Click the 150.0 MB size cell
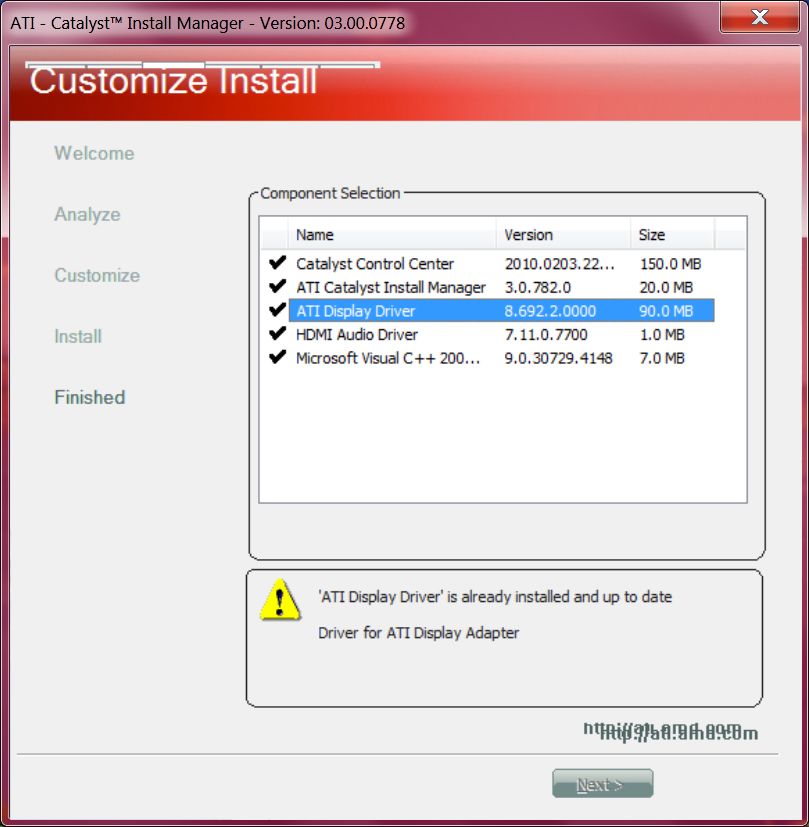Viewport: 809px width, 827px height. (x=670, y=264)
